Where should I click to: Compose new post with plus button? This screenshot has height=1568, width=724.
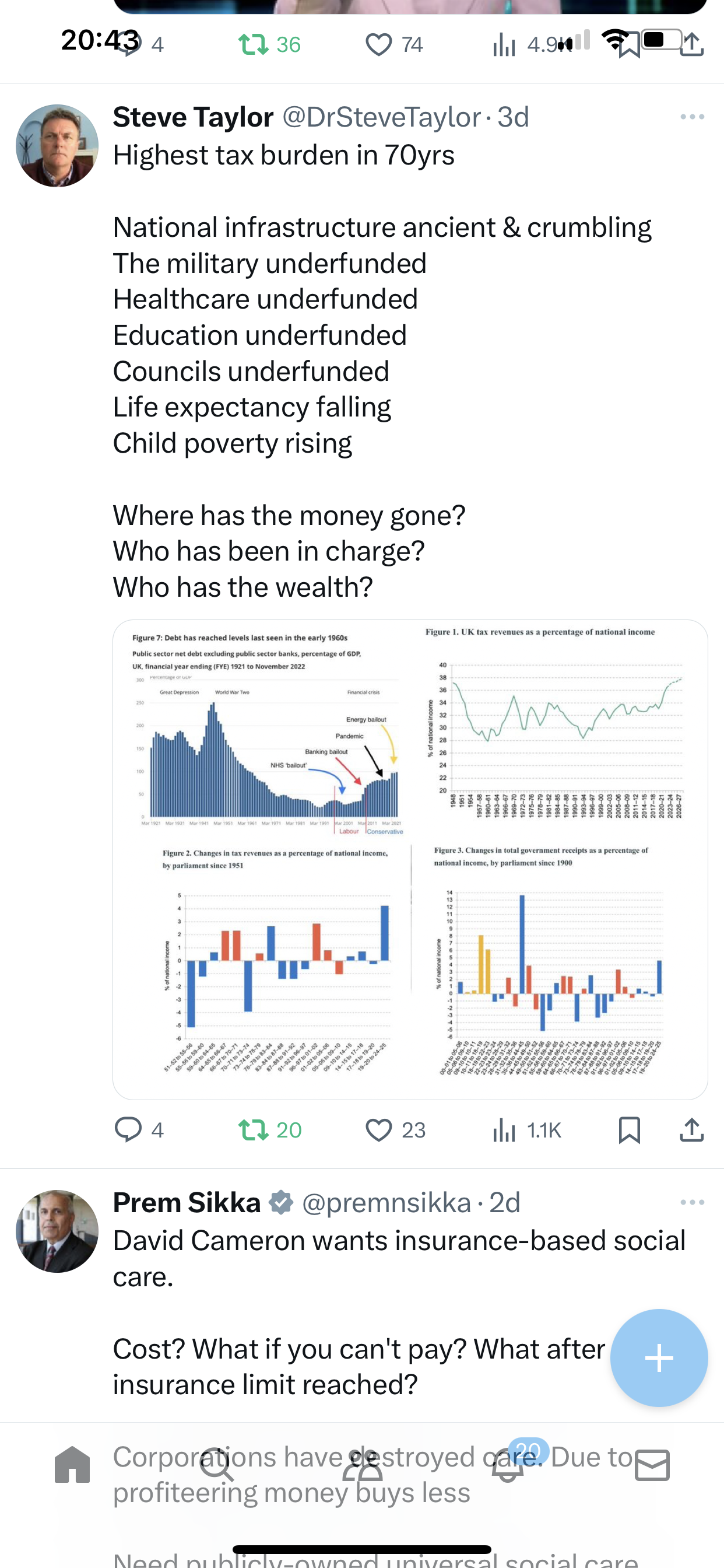click(x=659, y=1357)
